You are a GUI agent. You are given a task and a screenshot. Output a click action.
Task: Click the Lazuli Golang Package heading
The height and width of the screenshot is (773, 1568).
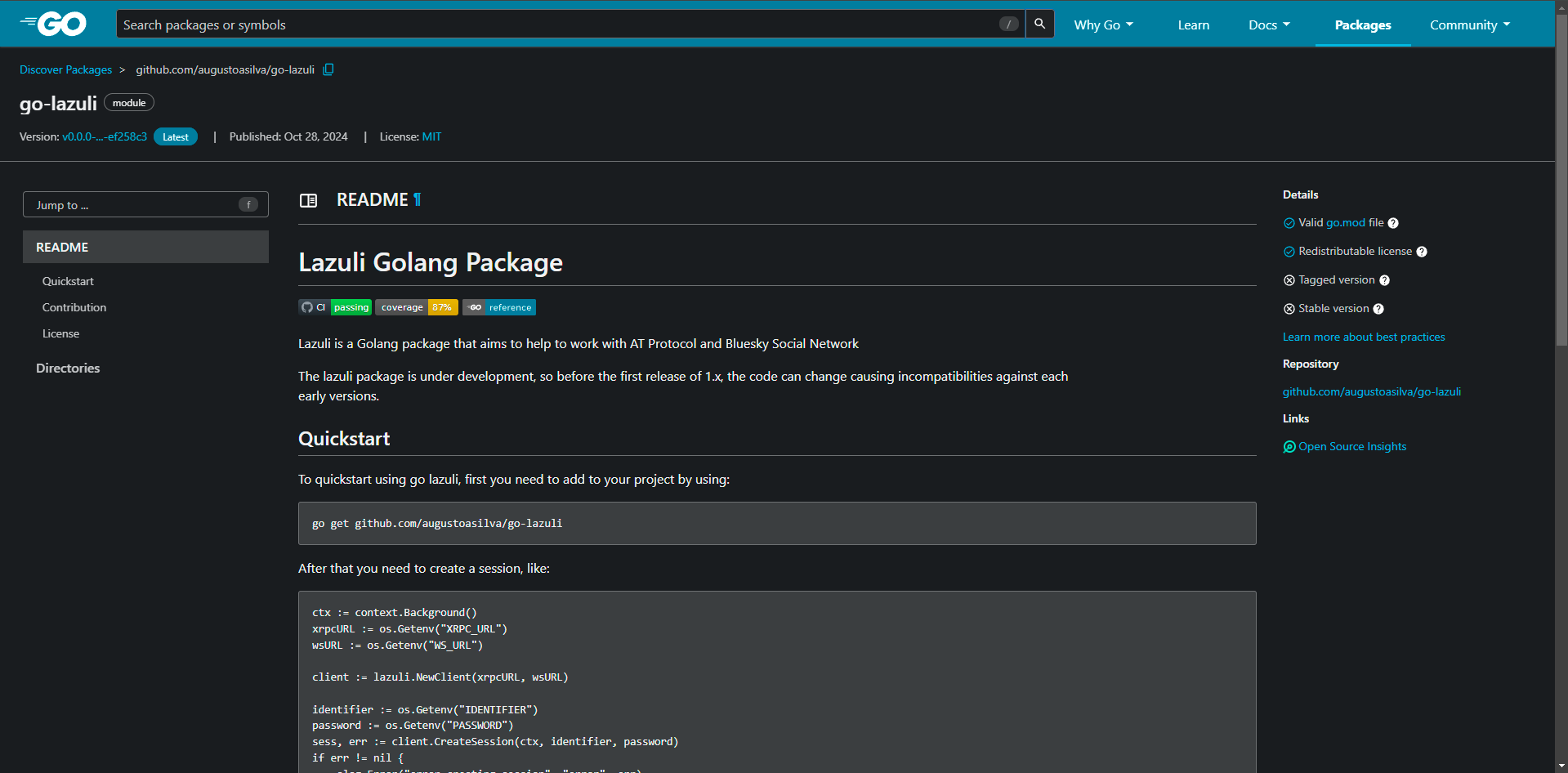[431, 262]
